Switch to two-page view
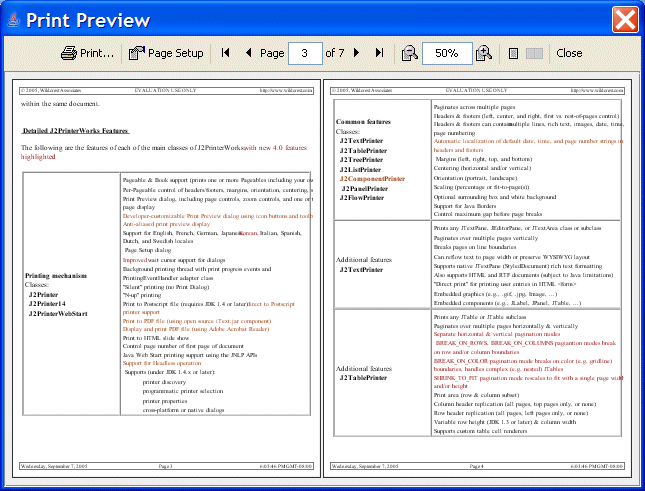 535,53
